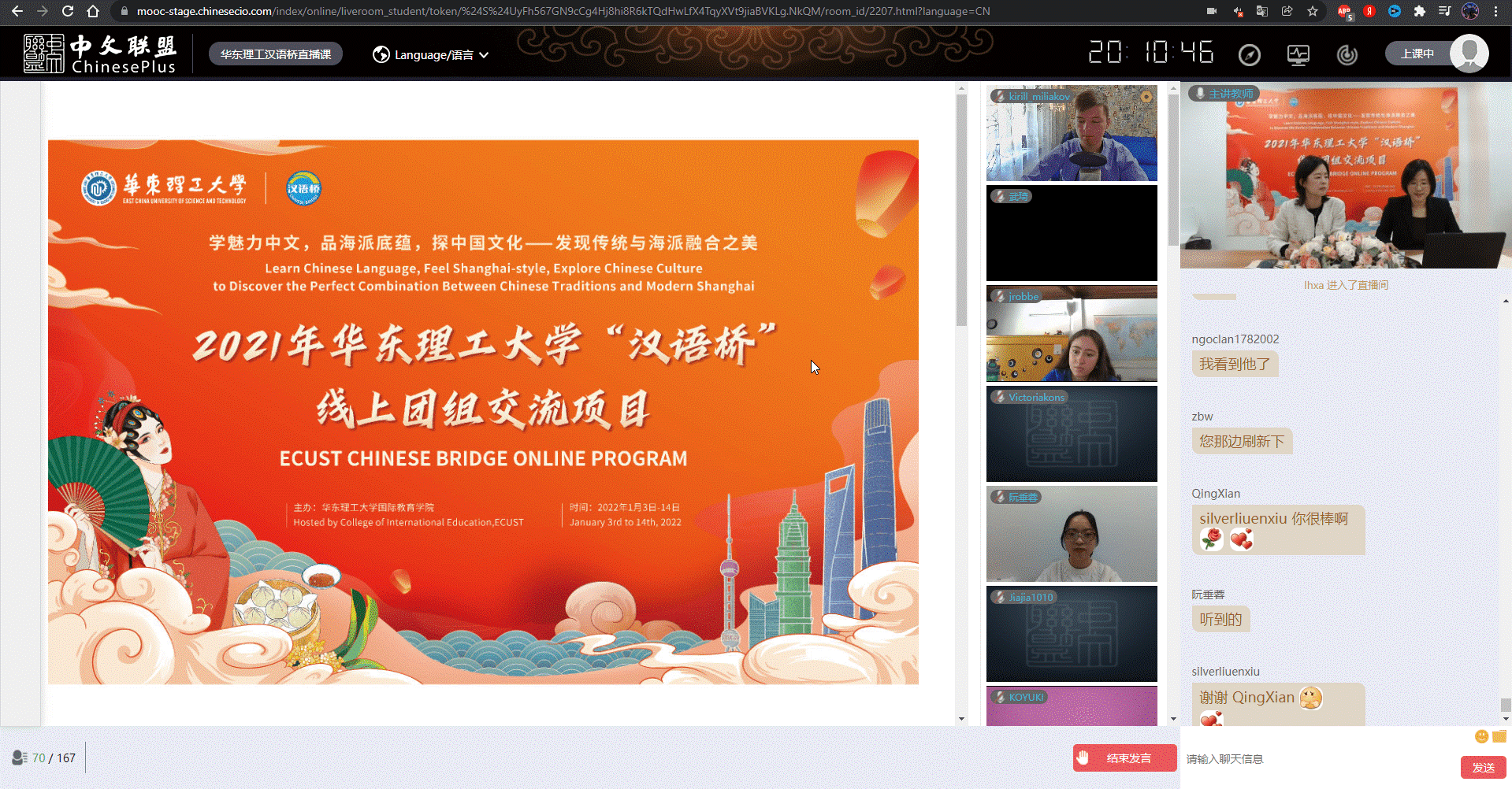Click the compass icon in header
Screen dimensions: 1512x789
pos(1250,54)
